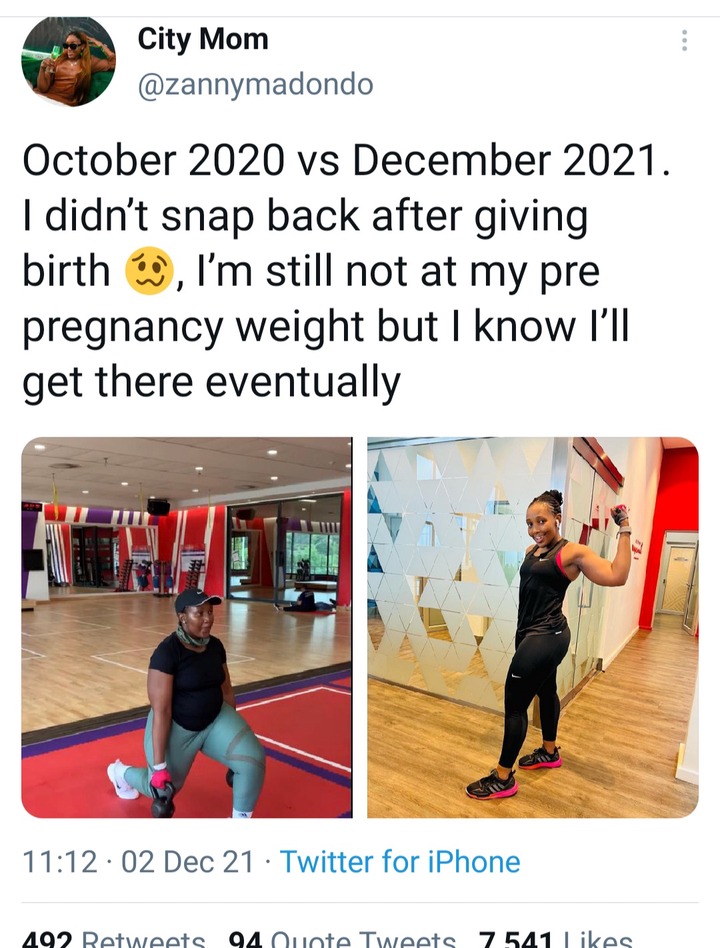Click the 02 Dec 21 date
This screenshot has height=948, width=720.
click(x=187, y=862)
